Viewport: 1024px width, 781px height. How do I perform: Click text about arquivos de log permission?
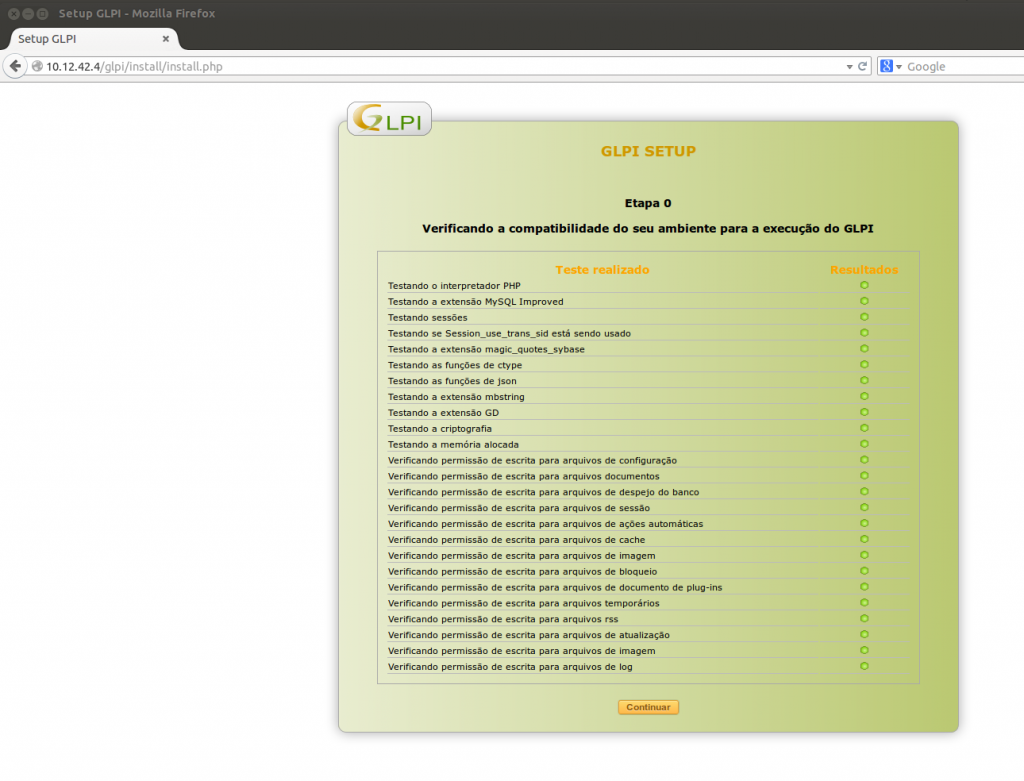coord(510,667)
